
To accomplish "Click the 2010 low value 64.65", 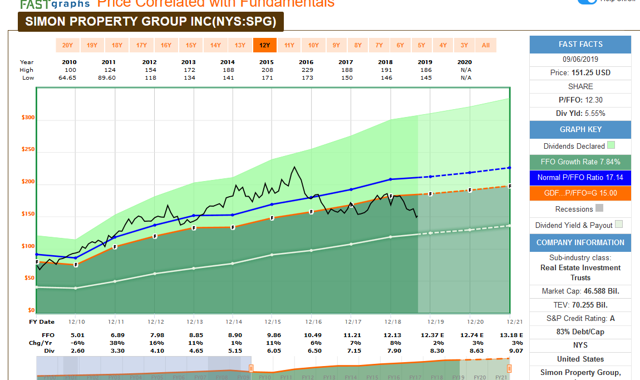I will 67,78.
